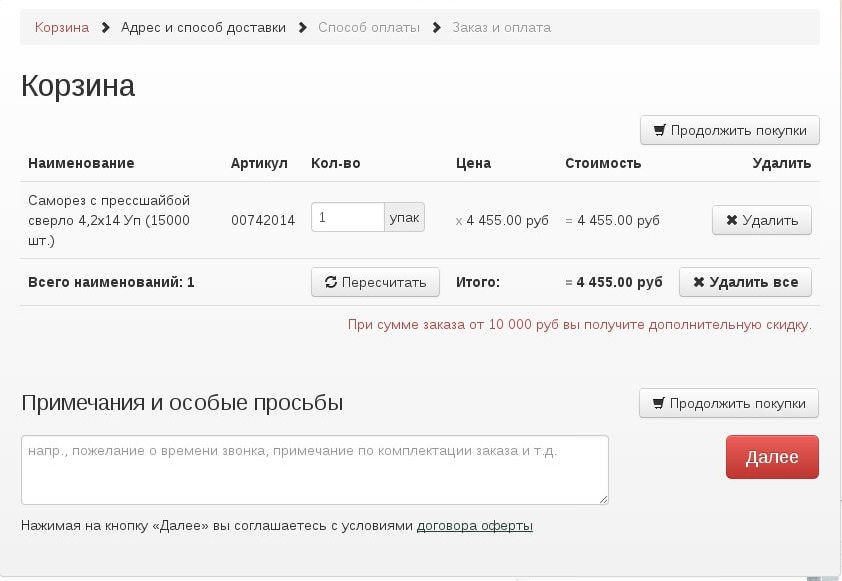The width and height of the screenshot is (842, 581).
Task: Click the X icon on Удалить все
Action: [698, 283]
